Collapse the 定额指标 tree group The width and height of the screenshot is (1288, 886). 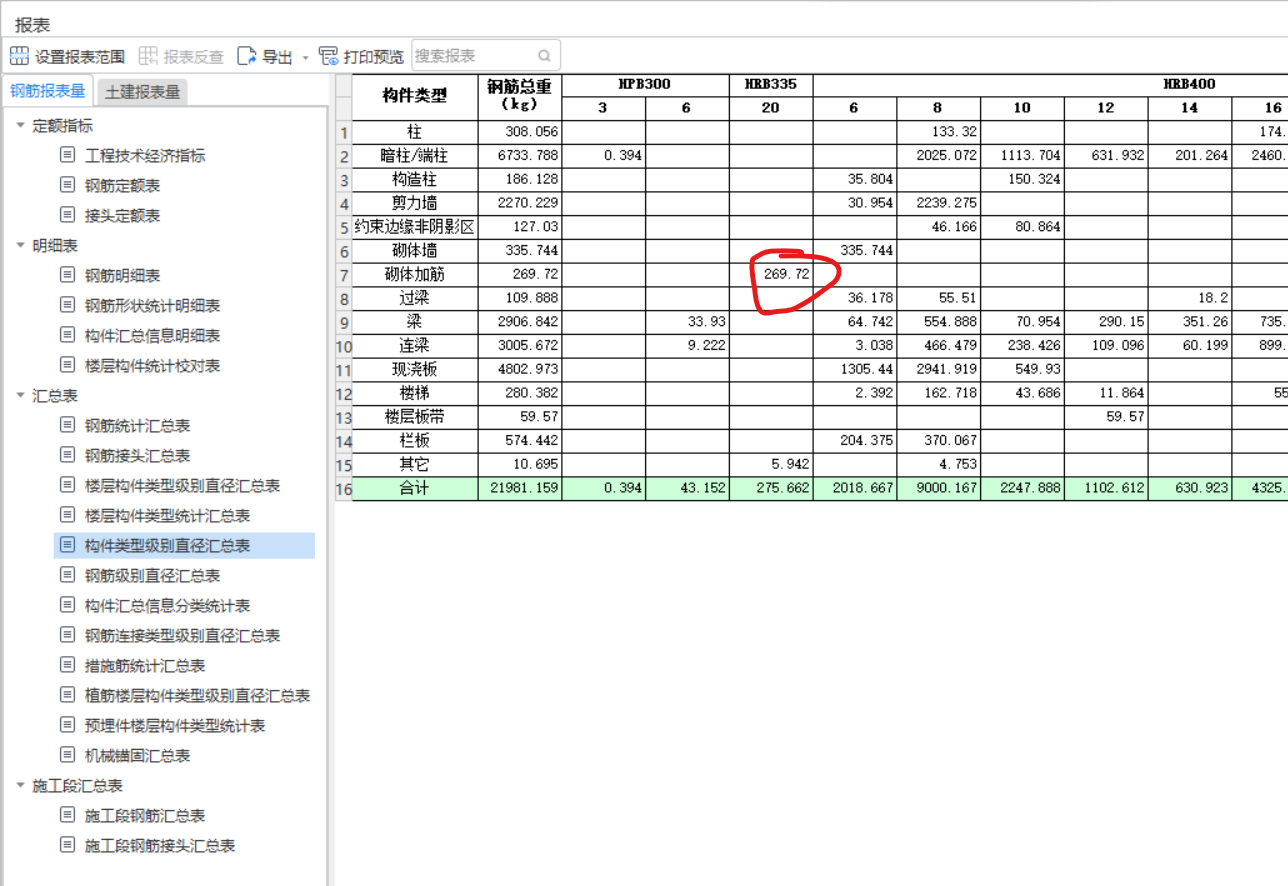(20, 126)
